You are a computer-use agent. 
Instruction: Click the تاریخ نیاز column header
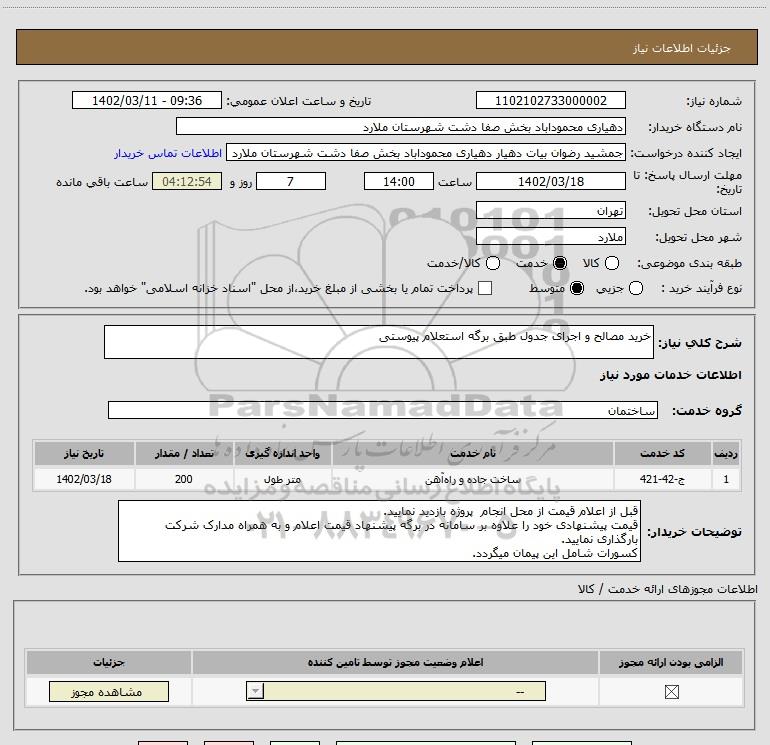pos(84,453)
